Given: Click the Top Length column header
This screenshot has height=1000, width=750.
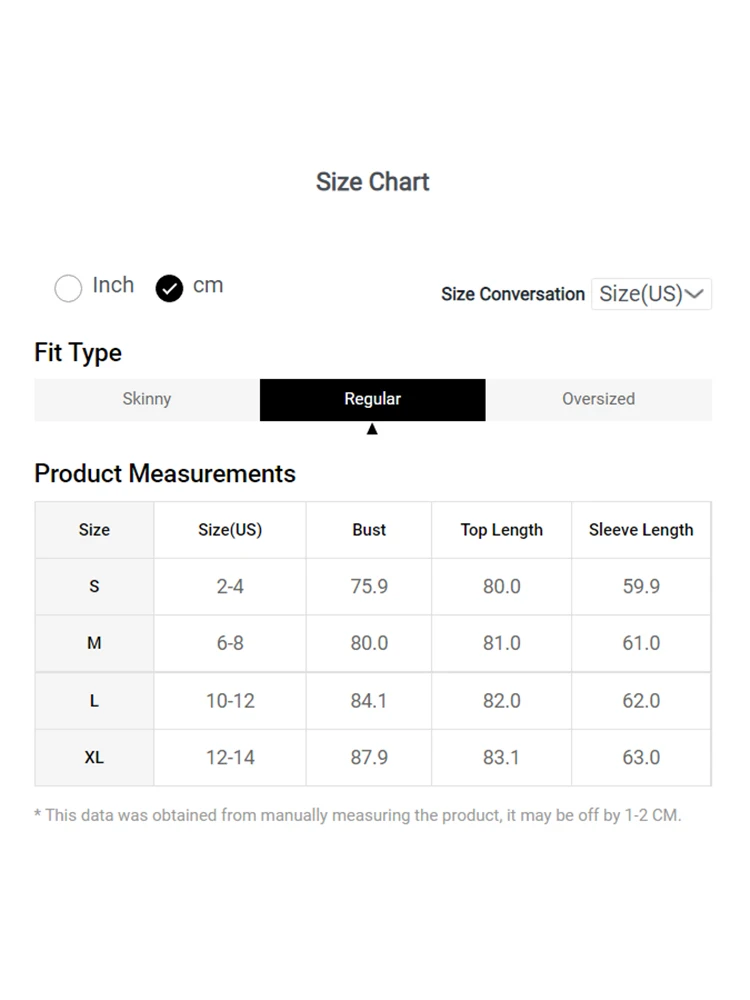Looking at the screenshot, I should [501, 530].
